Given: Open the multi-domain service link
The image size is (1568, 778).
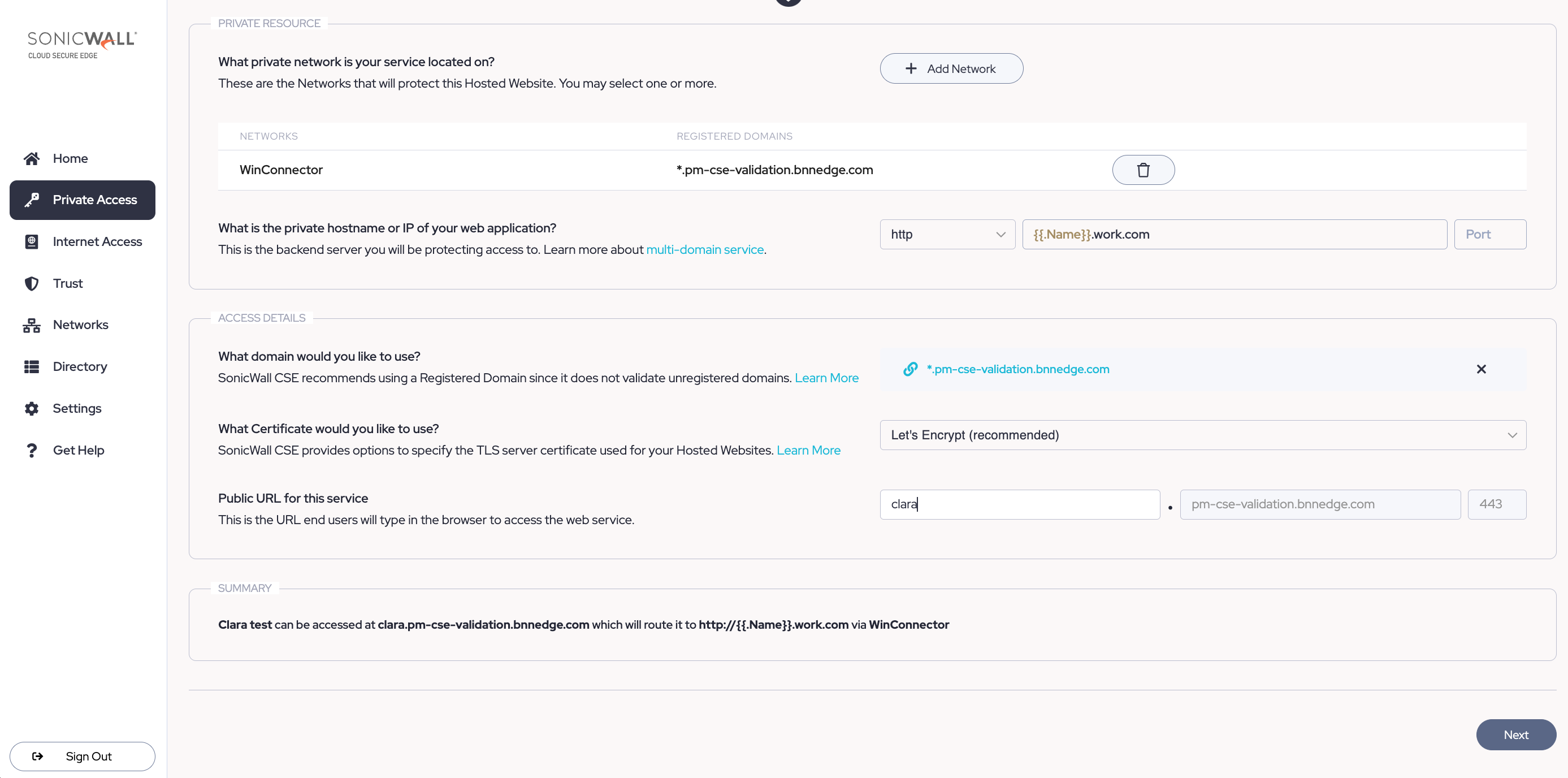Looking at the screenshot, I should tap(704, 249).
